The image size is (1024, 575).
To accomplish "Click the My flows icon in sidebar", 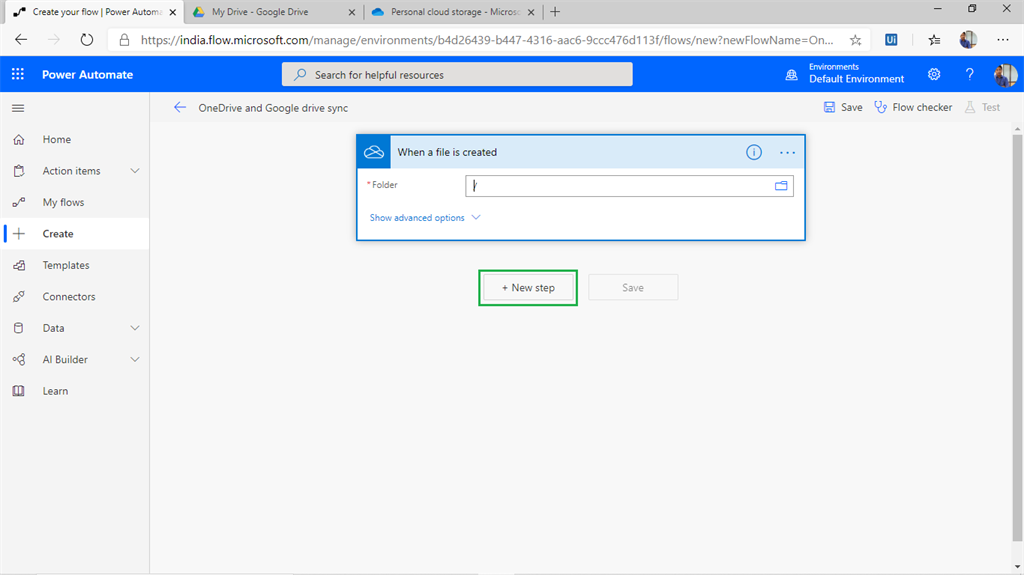I will coord(19,202).
